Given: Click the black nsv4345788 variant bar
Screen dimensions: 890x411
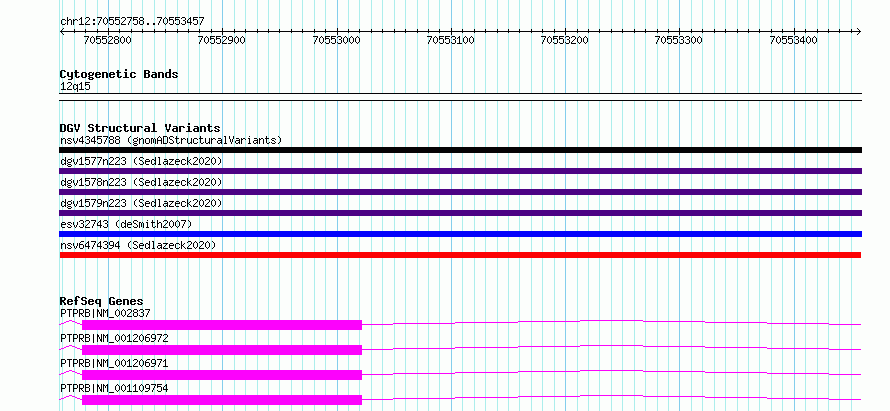Looking at the screenshot, I should (460, 150).
